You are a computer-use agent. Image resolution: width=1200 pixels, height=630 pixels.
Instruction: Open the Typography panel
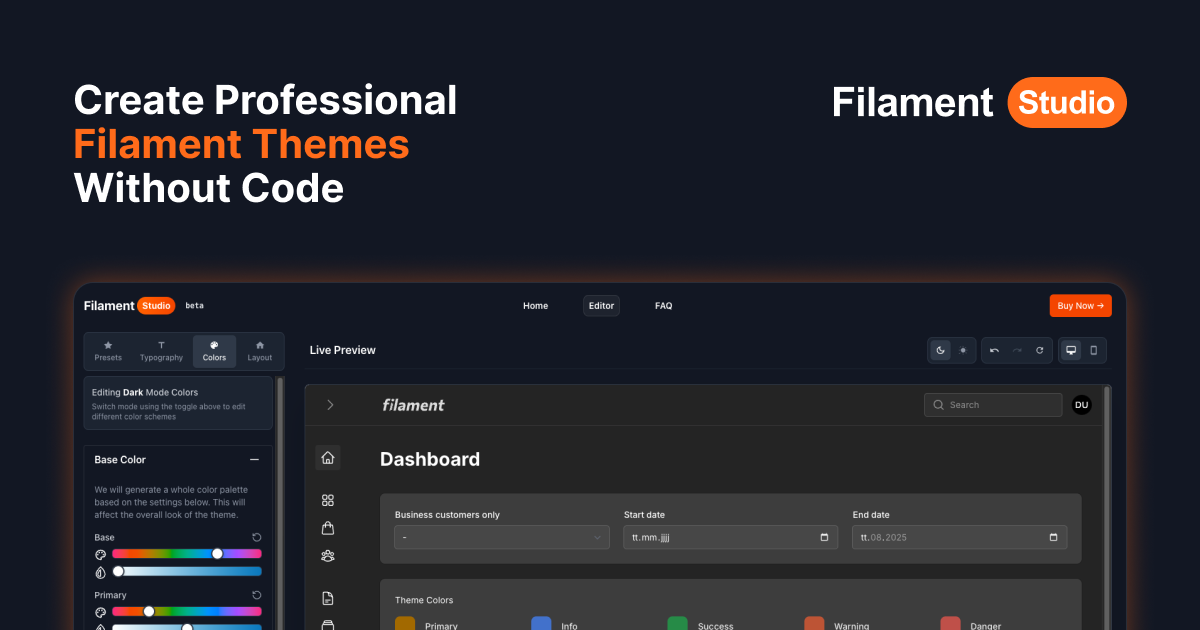tap(161, 351)
